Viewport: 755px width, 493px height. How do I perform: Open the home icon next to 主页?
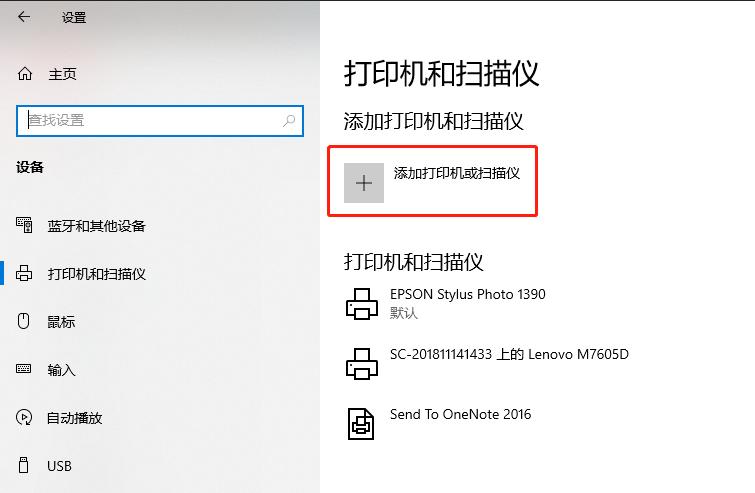(x=25, y=74)
